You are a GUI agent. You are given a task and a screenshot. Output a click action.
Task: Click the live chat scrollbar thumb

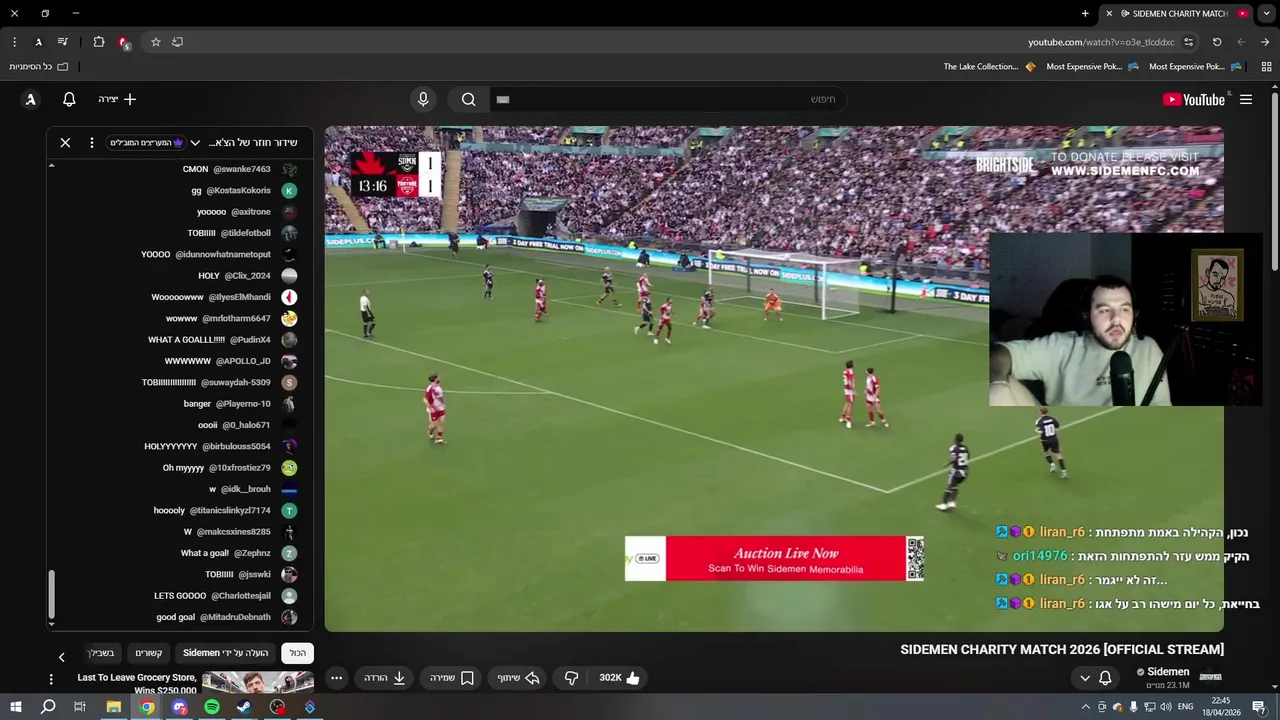(51, 595)
